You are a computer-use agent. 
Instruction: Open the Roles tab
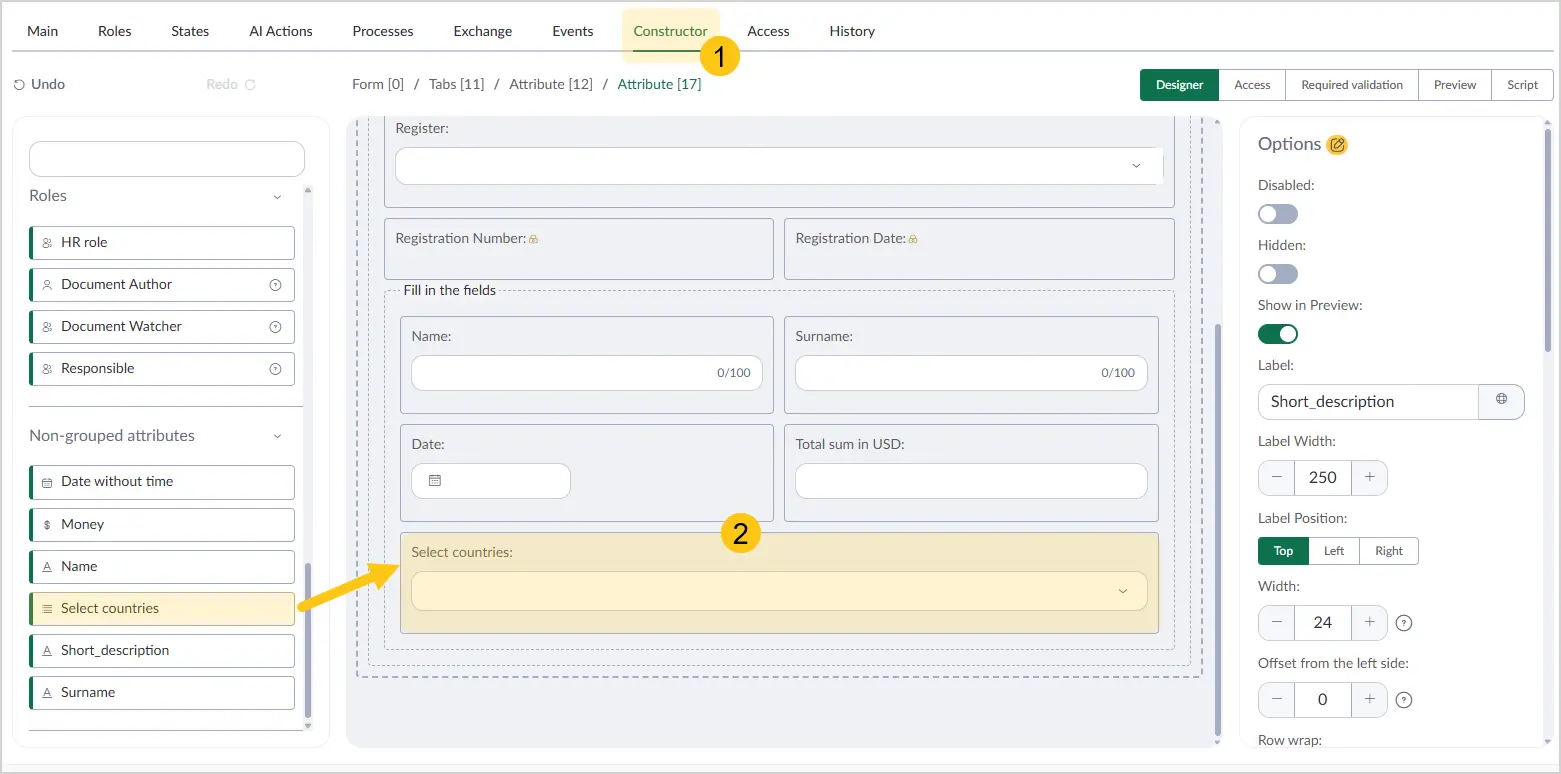[115, 31]
